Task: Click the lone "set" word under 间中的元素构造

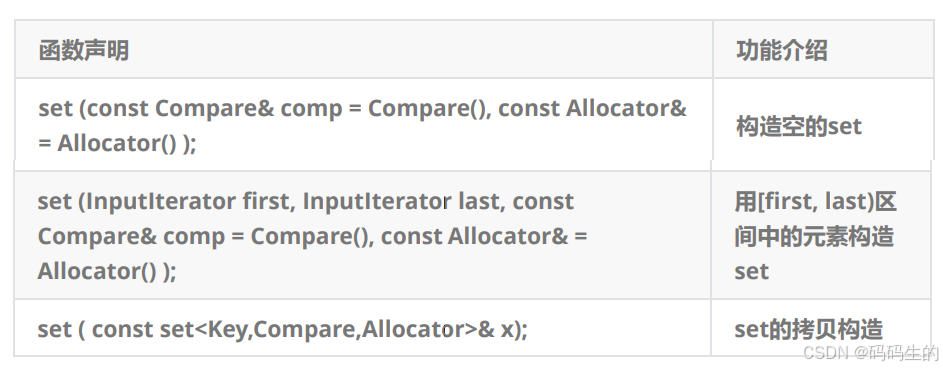Action: point(751,271)
